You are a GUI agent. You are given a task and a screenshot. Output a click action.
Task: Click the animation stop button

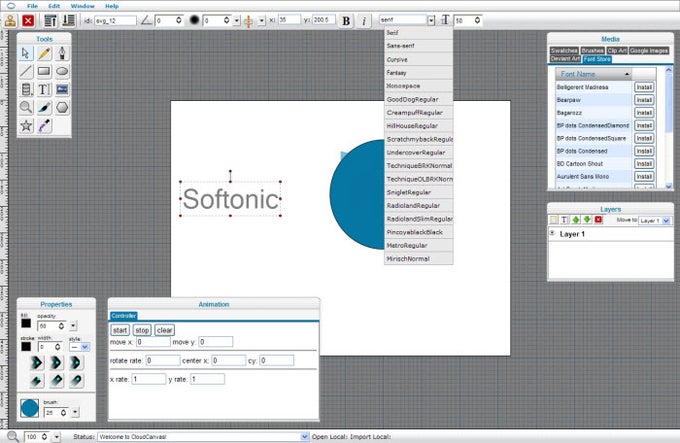(x=142, y=330)
